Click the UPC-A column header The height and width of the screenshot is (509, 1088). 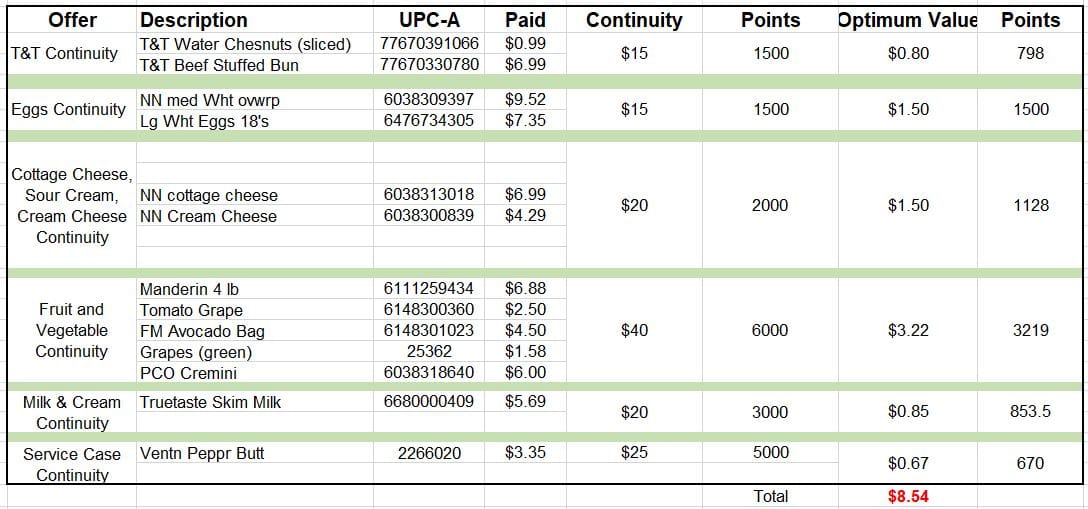click(429, 20)
